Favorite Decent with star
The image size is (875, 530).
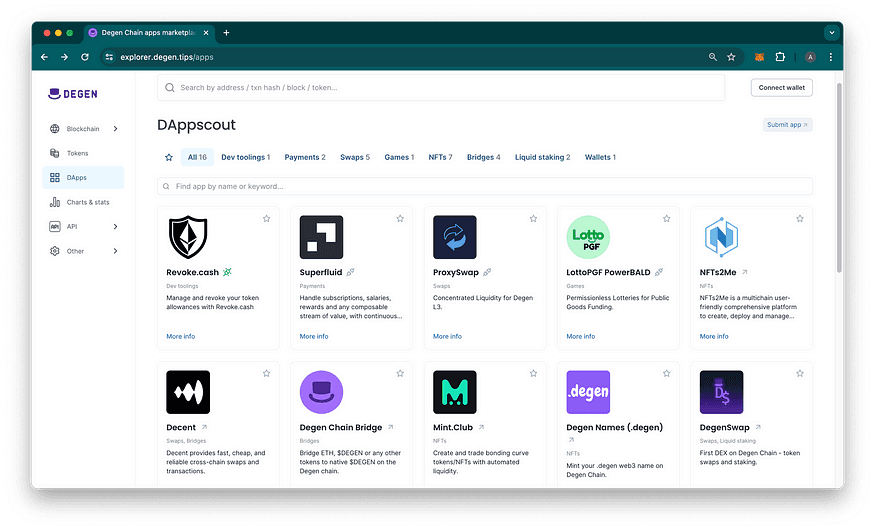(x=267, y=373)
